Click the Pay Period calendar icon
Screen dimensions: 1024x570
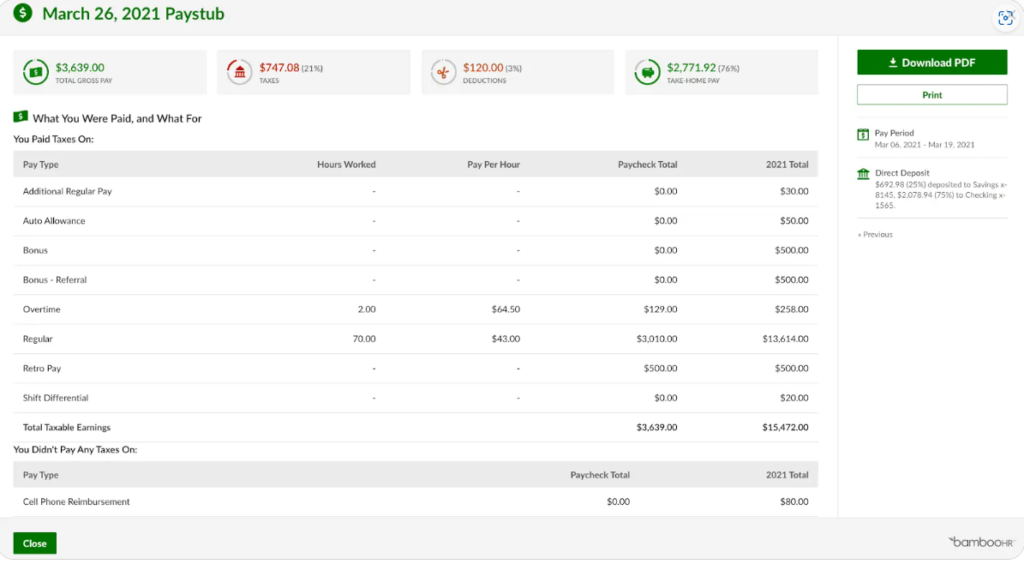863,134
